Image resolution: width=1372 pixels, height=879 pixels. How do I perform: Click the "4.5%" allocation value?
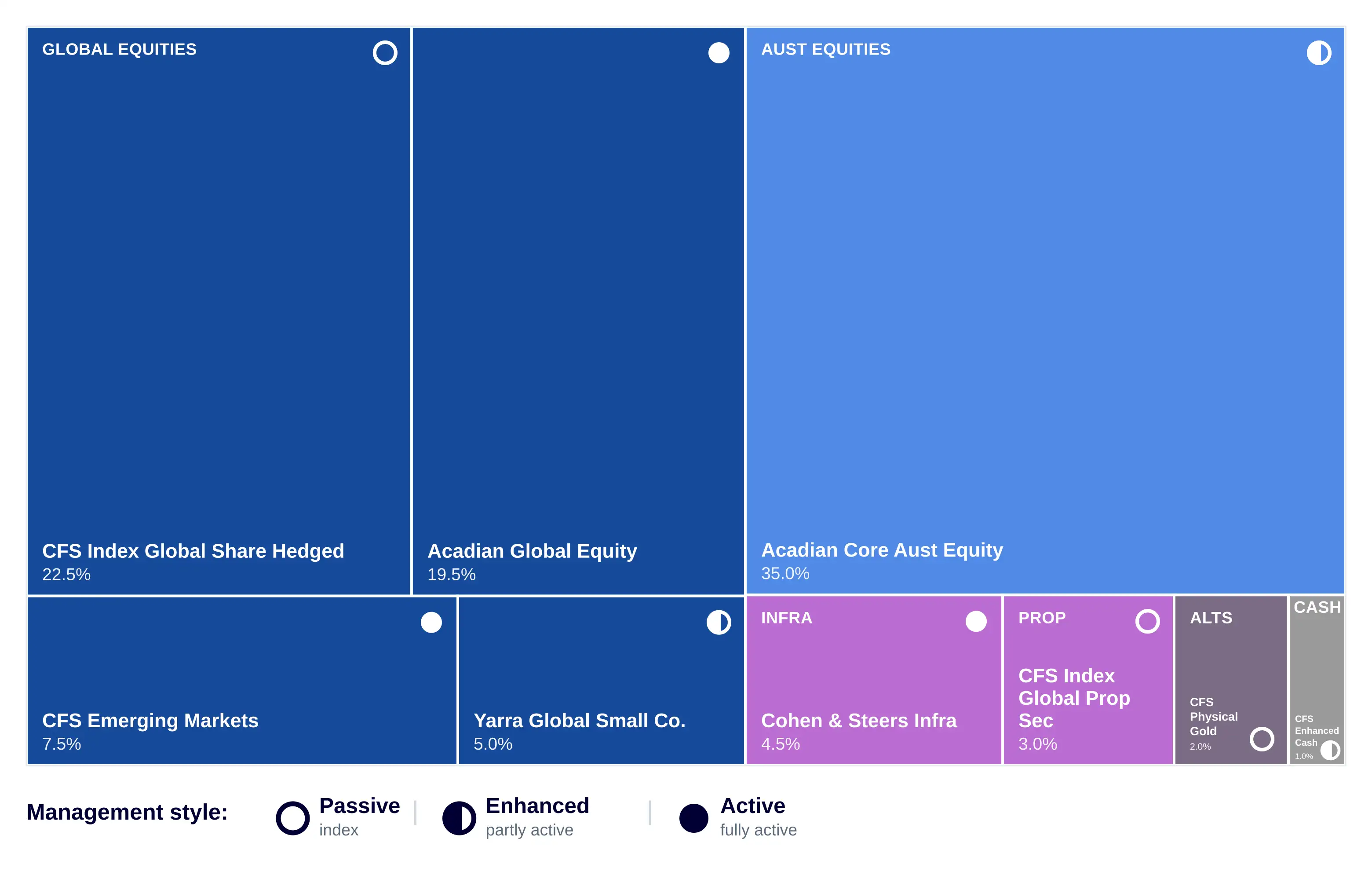pyautogui.click(x=781, y=744)
